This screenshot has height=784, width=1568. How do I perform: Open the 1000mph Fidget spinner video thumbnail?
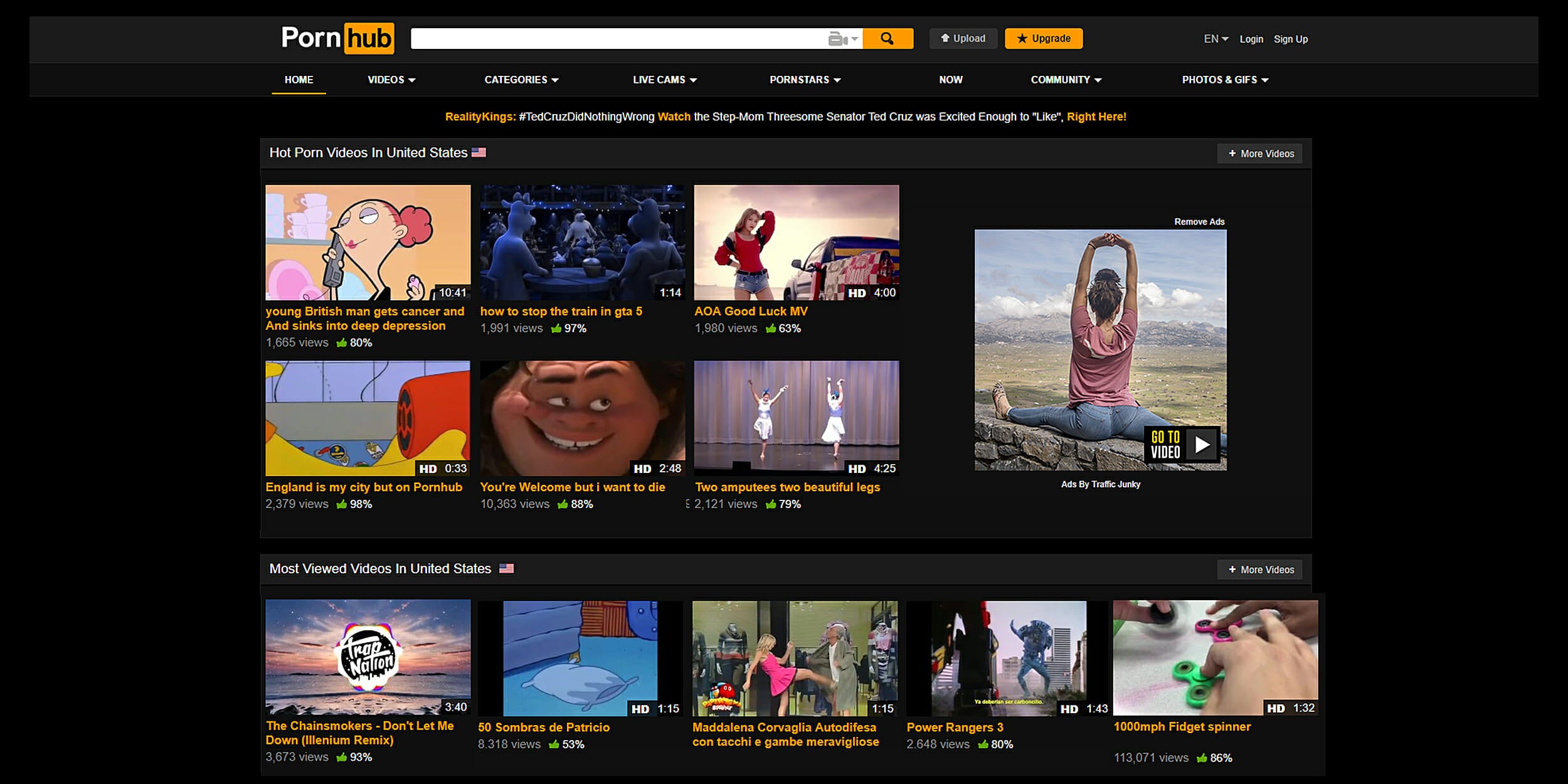pyautogui.click(x=1215, y=657)
